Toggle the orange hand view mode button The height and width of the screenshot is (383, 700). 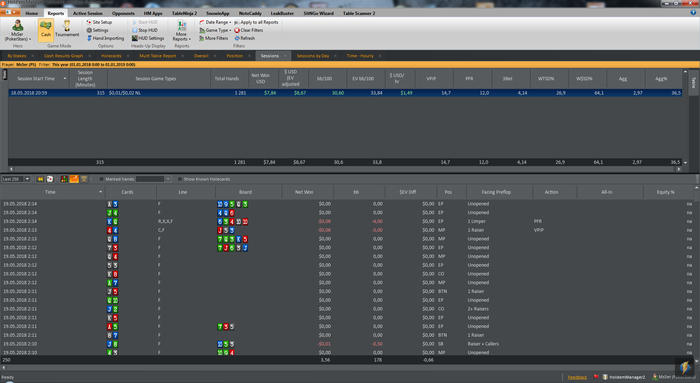[x=74, y=179]
